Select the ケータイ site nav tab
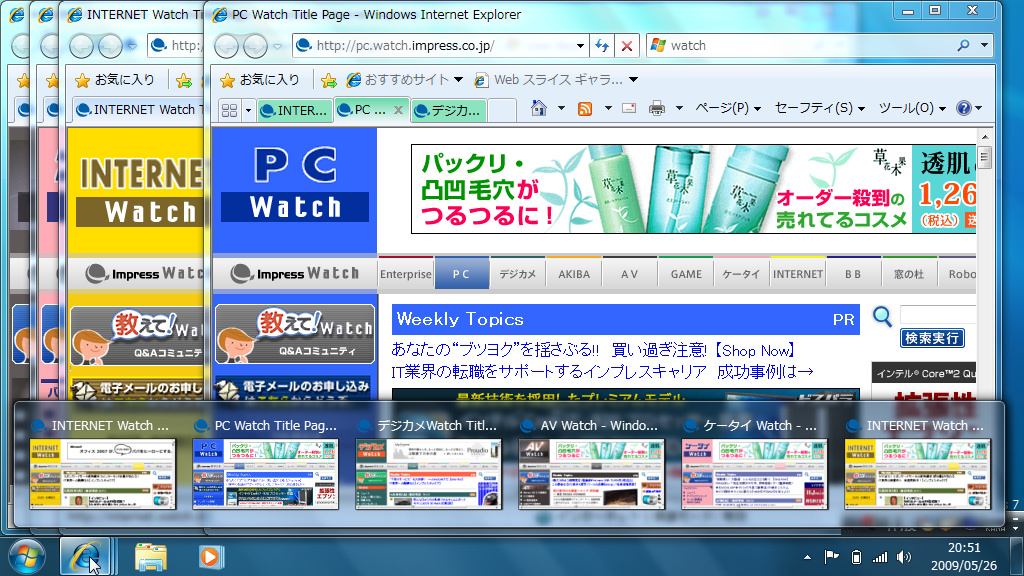 tap(741, 274)
